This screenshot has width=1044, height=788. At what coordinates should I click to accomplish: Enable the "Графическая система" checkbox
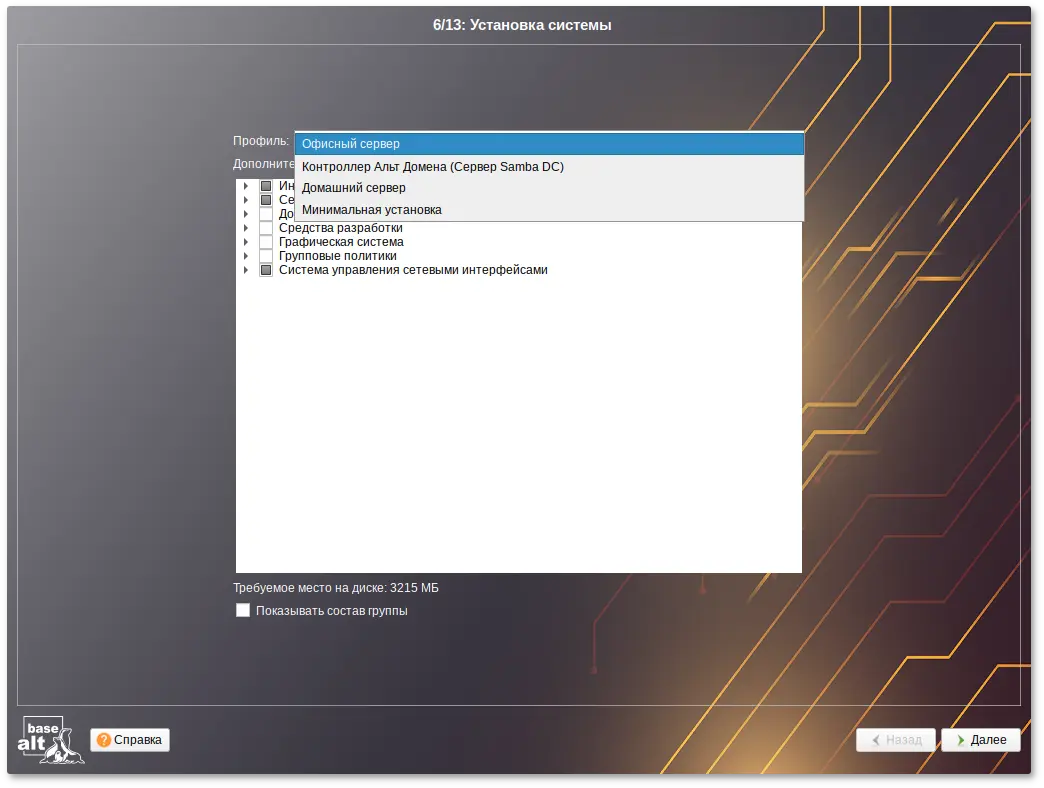click(x=266, y=242)
